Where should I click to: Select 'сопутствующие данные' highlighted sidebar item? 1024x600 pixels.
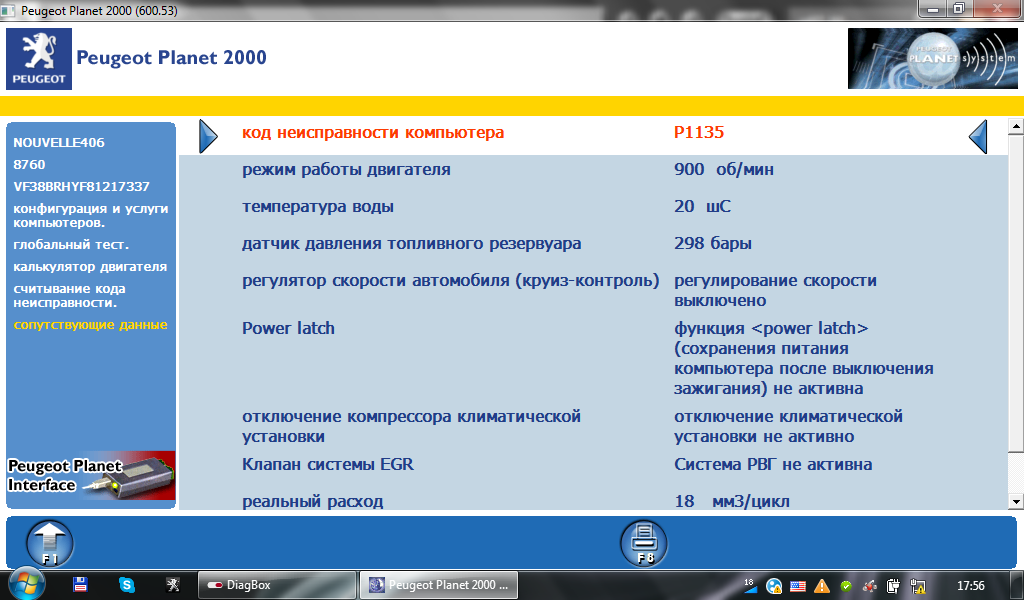[90, 325]
